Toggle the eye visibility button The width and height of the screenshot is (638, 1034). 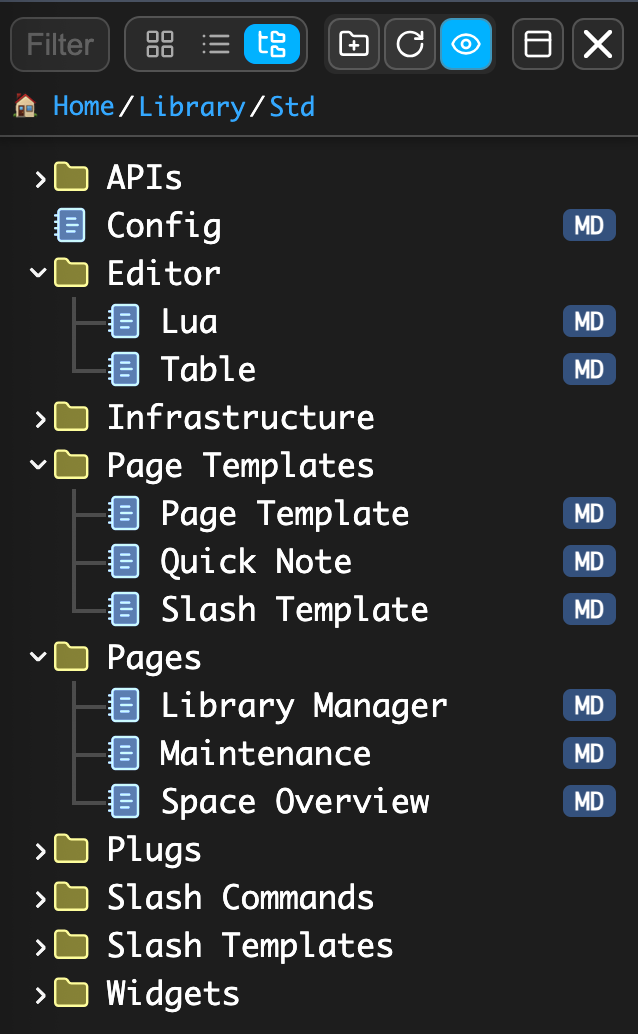coord(466,44)
